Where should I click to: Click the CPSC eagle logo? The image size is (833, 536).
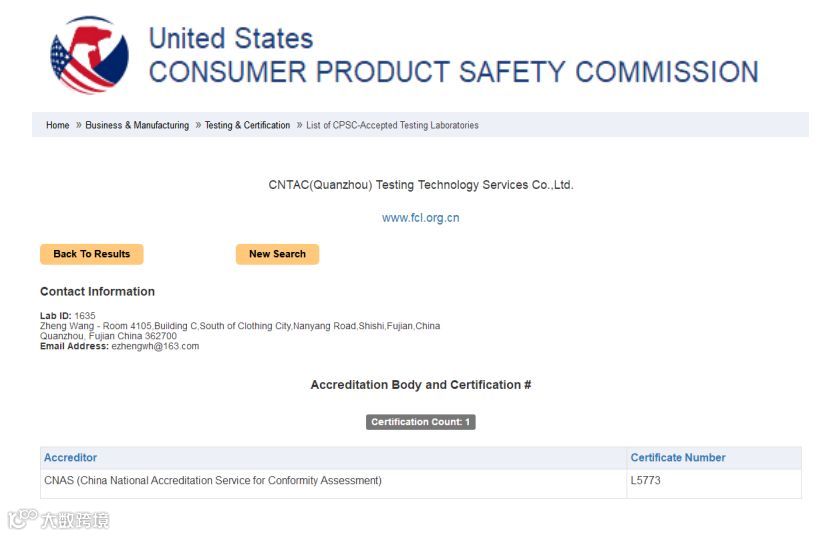[89, 56]
